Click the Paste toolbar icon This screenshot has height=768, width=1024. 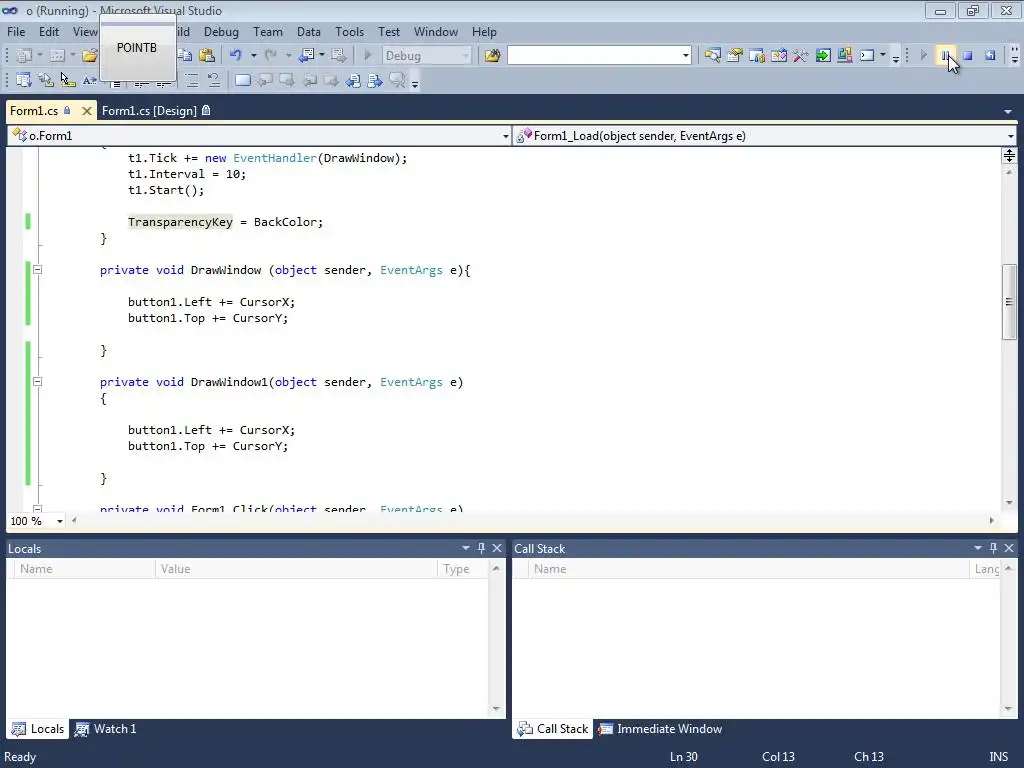coord(207,56)
